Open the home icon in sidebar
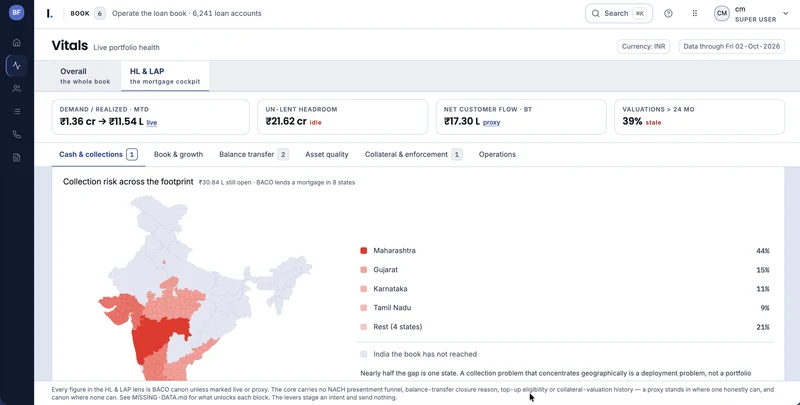This screenshot has width=800, height=405. click(16, 42)
